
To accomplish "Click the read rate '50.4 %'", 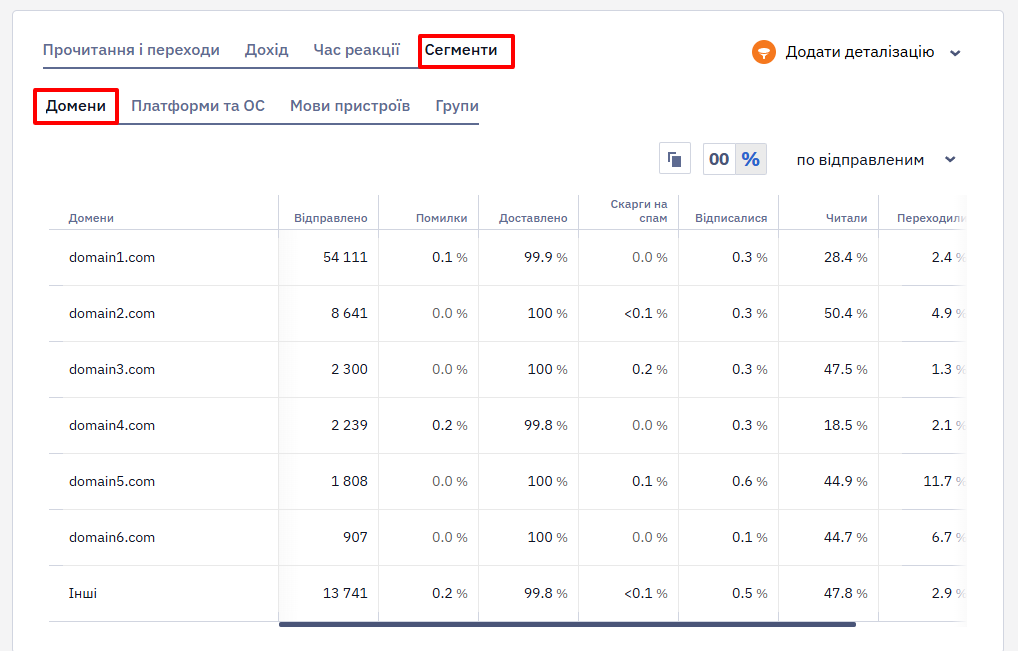I will [845, 313].
